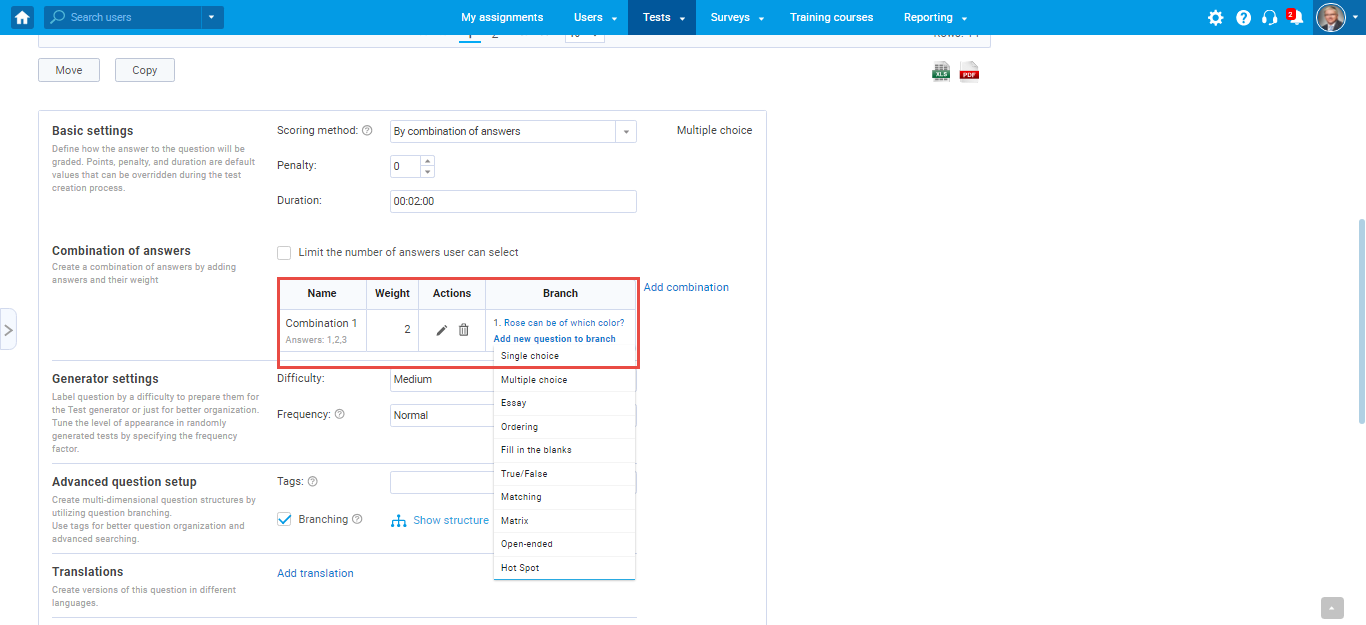The height and width of the screenshot is (625, 1366).
Task: Export the list to PDF file
Action: [969, 71]
